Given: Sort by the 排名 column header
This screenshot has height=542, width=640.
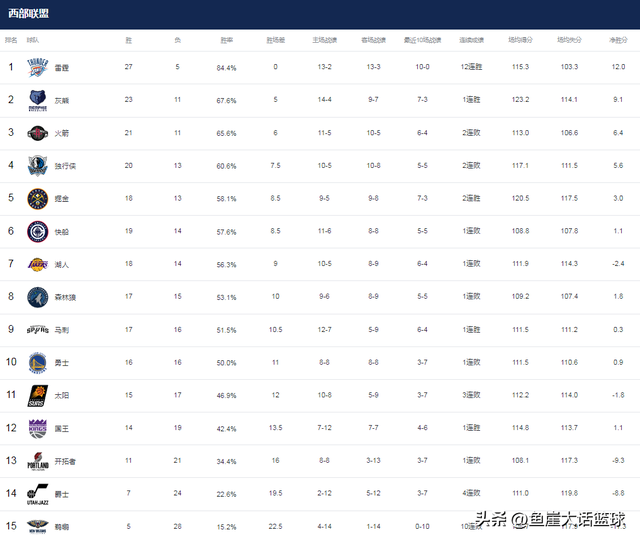Looking at the screenshot, I should [x=11, y=40].
